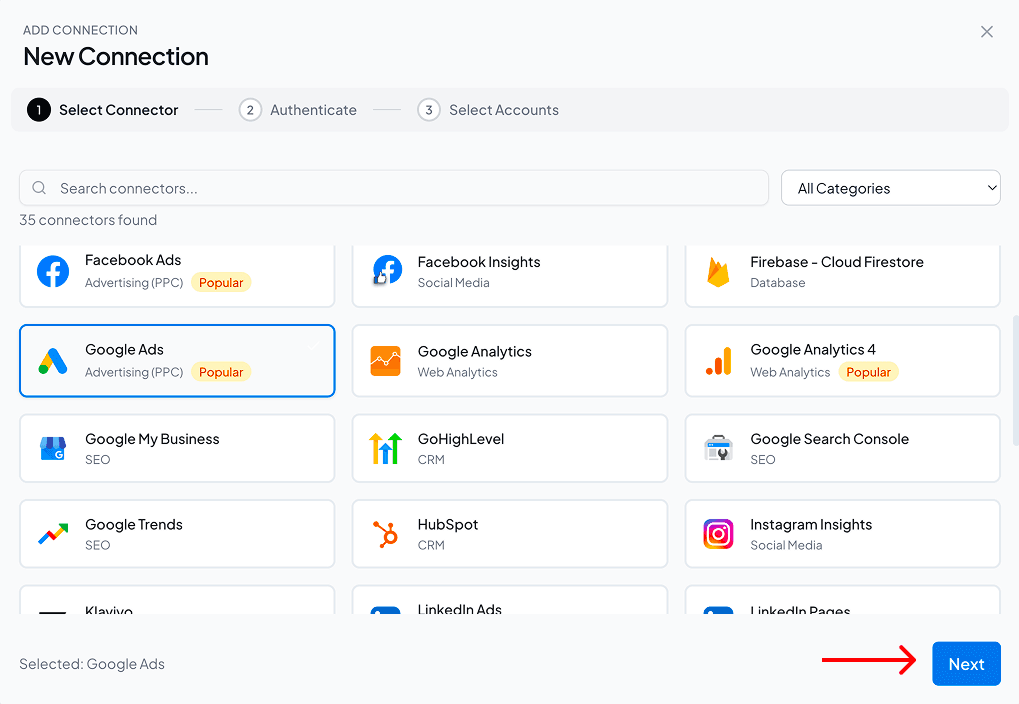Click the Popular badge on Google Analytics 4

pos(868,372)
